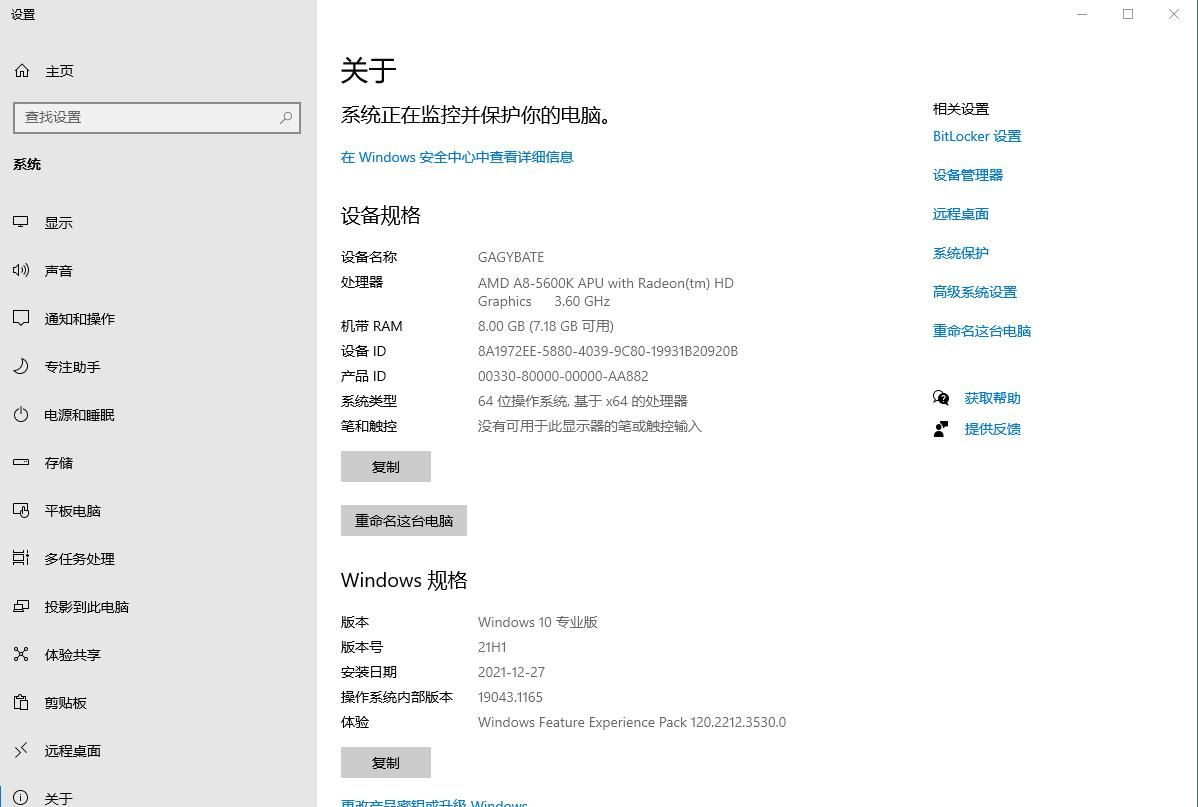Viewport: 1198px width, 807px height.
Task: Open 获取帮助 (Get help)
Action: pos(991,397)
